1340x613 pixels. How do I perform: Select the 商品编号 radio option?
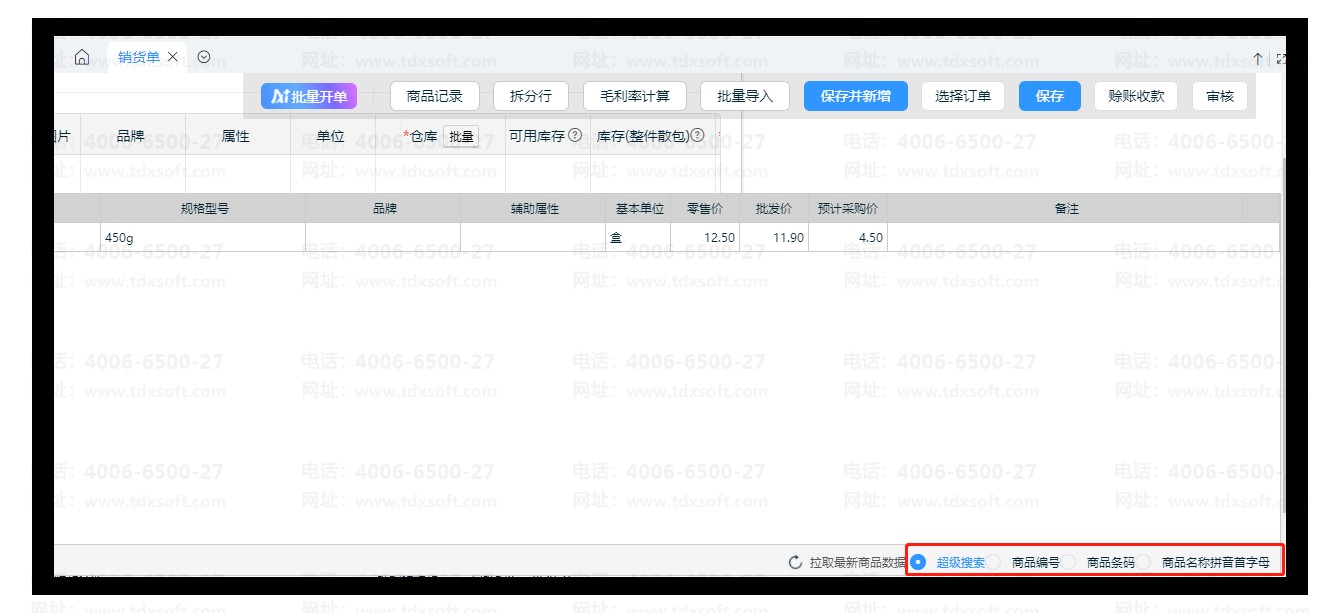tap(995, 562)
